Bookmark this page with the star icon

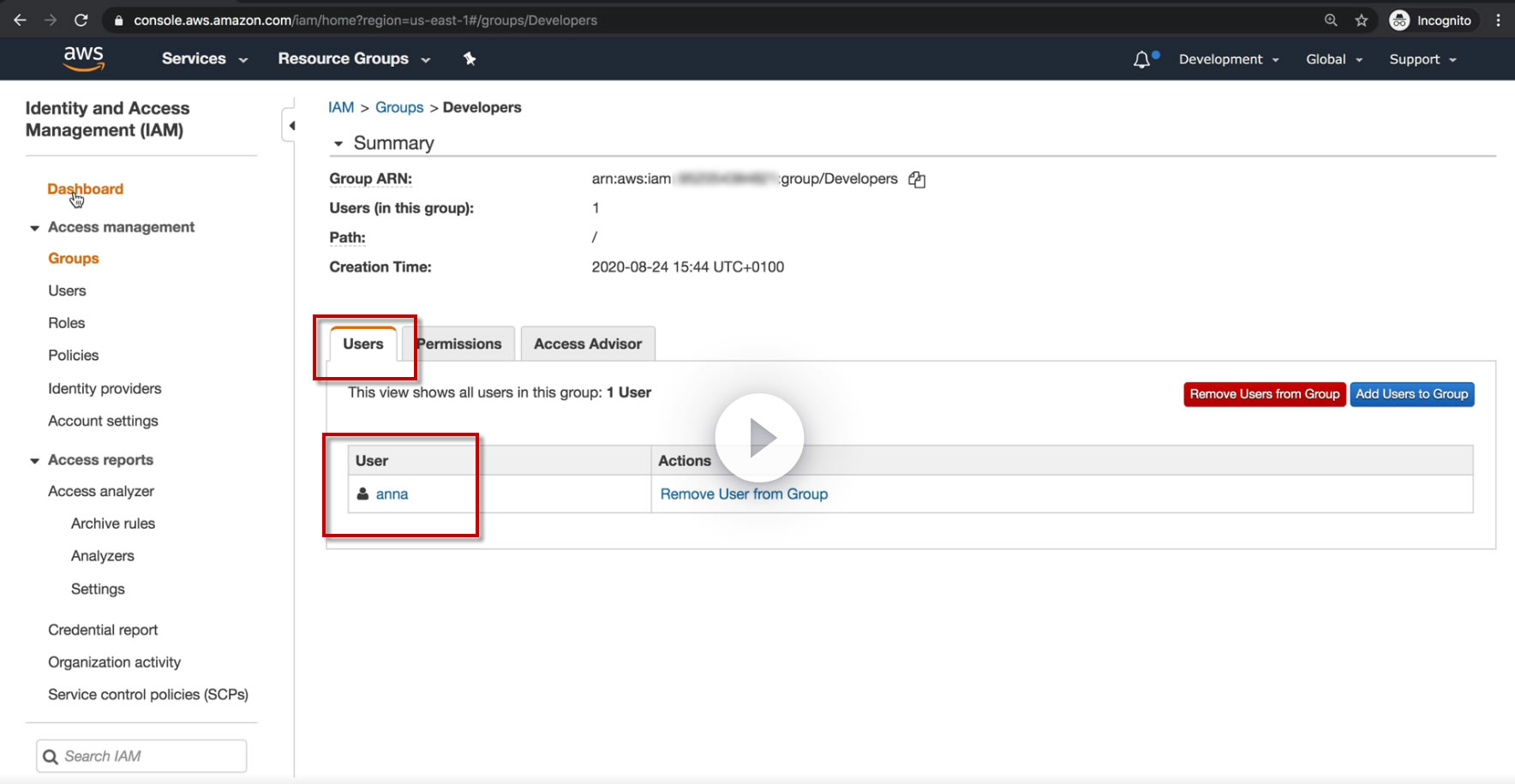[x=1362, y=20]
